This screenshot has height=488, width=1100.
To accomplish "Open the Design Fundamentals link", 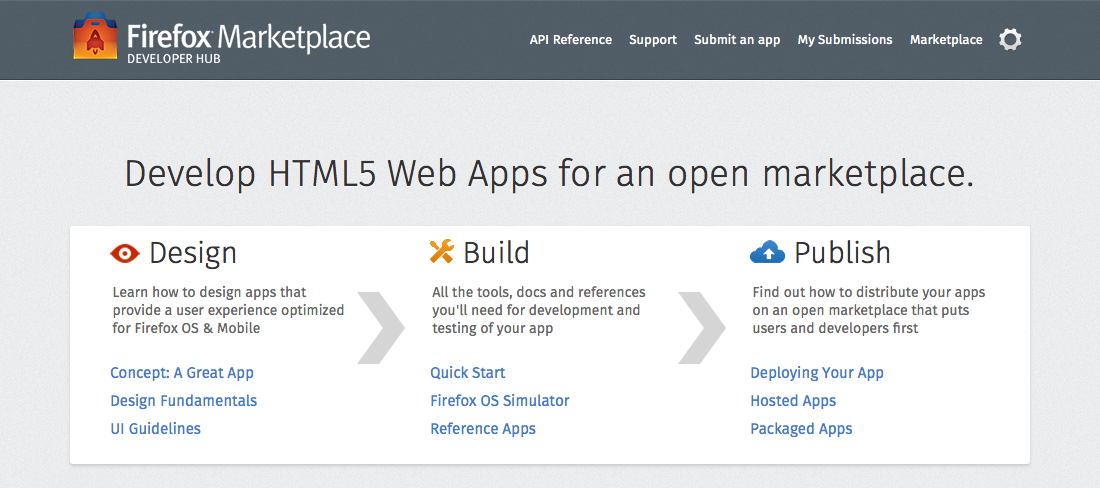I will 184,400.
